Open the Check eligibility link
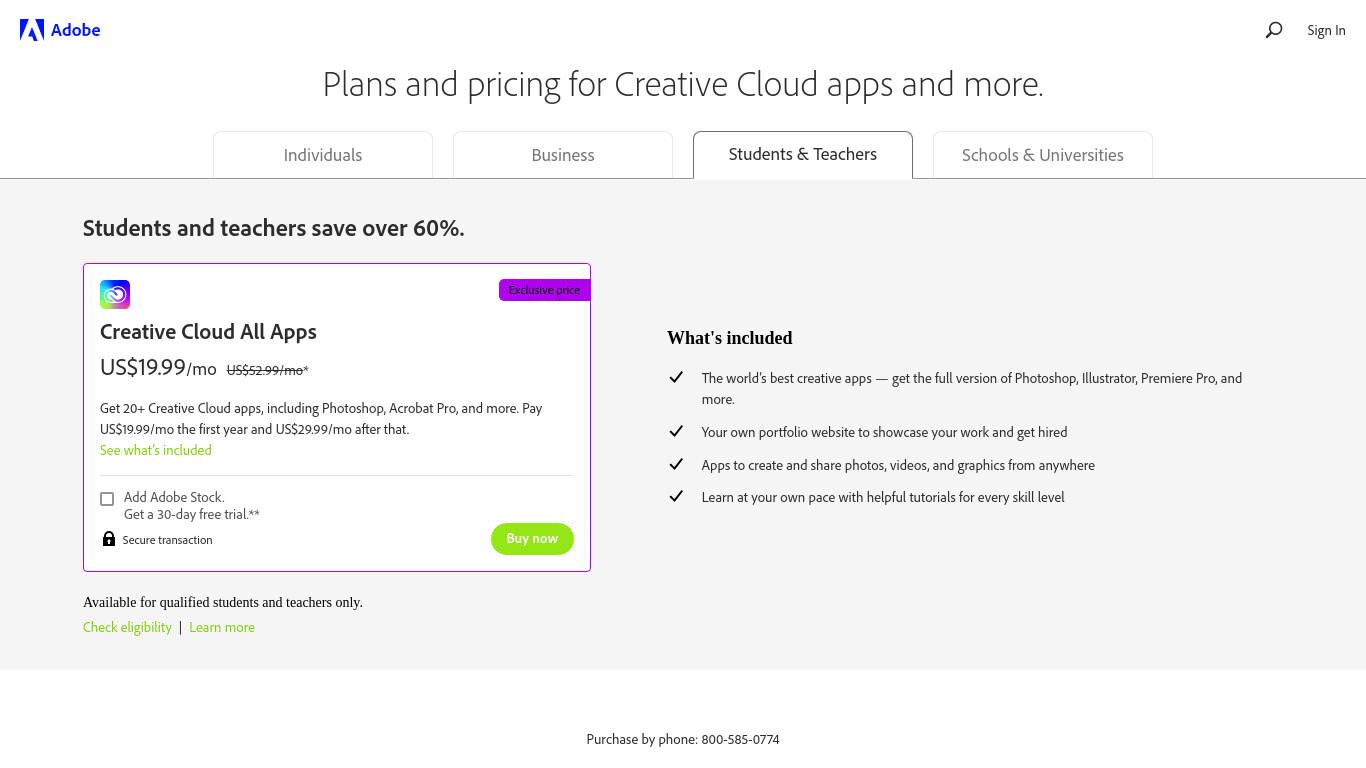This screenshot has height=768, width=1366. [x=127, y=627]
